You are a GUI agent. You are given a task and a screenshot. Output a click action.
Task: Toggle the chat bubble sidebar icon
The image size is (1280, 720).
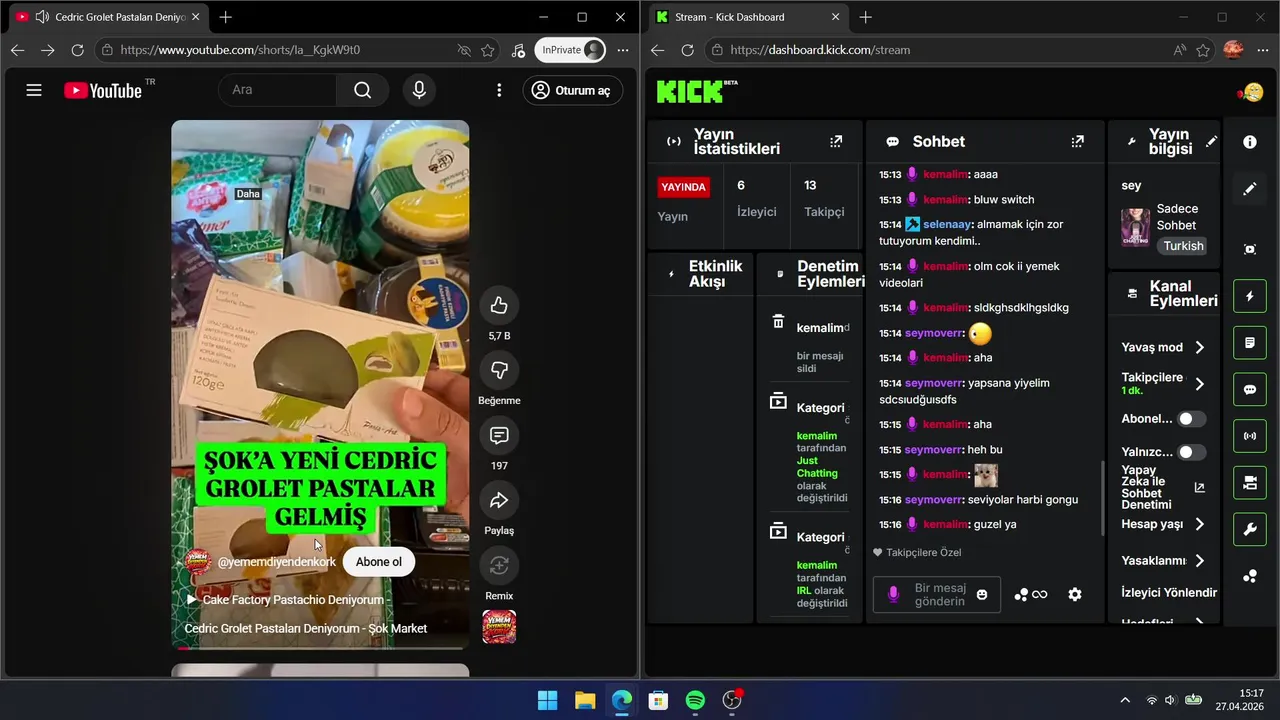pyautogui.click(x=1250, y=390)
